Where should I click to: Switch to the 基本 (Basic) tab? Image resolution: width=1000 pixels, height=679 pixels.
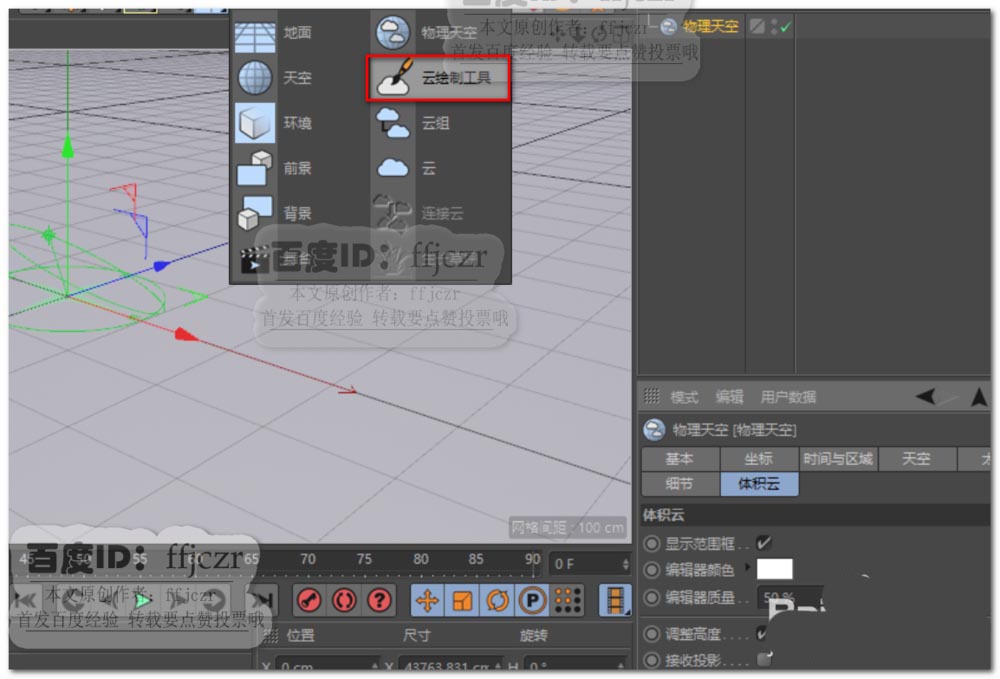click(x=680, y=458)
